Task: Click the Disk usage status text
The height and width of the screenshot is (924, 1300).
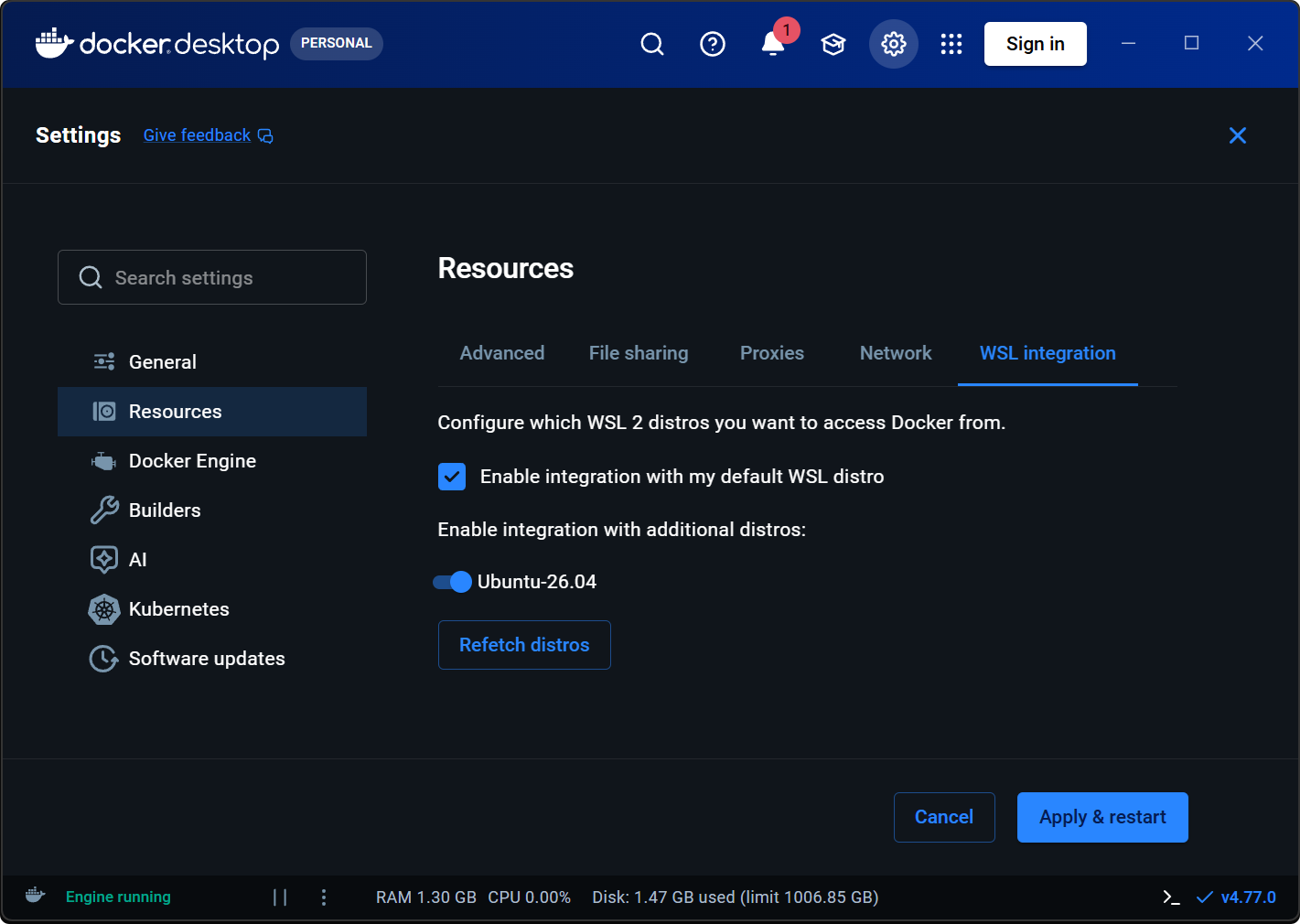Action: (736, 897)
